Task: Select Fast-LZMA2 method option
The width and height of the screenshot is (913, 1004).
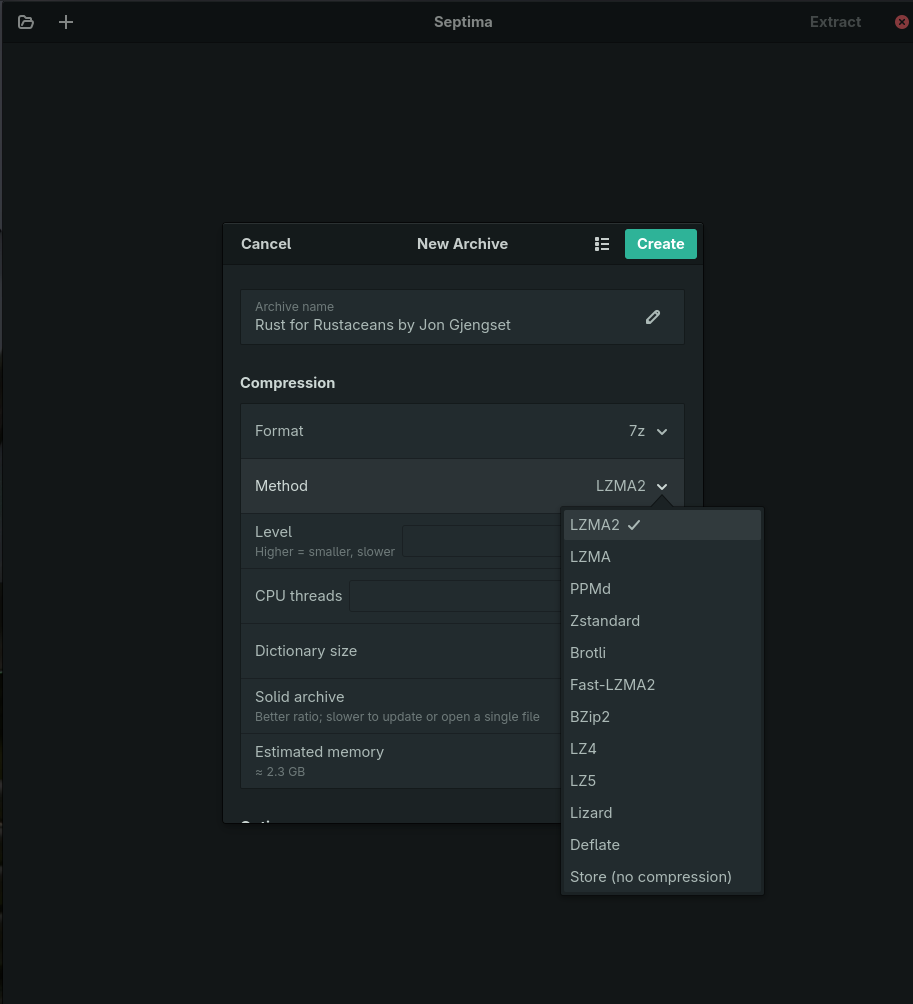Action: tap(662, 685)
